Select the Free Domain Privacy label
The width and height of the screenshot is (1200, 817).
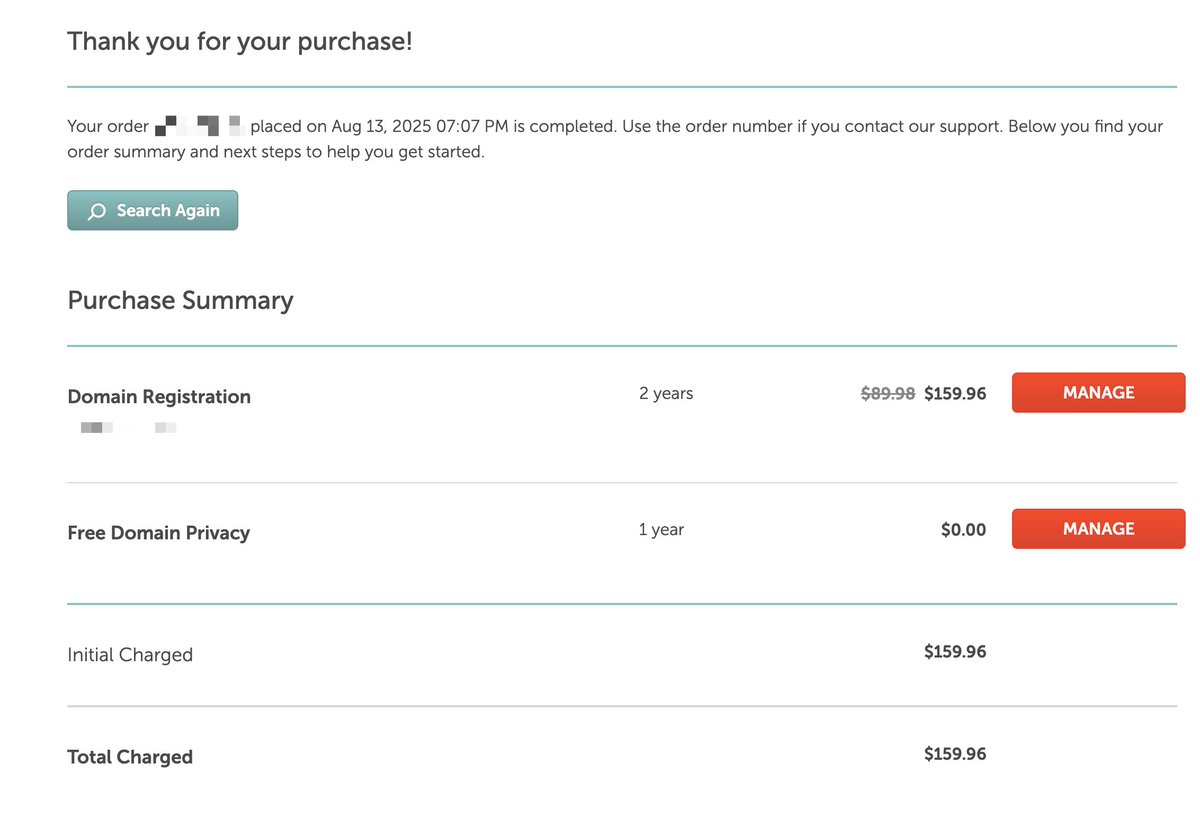158,533
